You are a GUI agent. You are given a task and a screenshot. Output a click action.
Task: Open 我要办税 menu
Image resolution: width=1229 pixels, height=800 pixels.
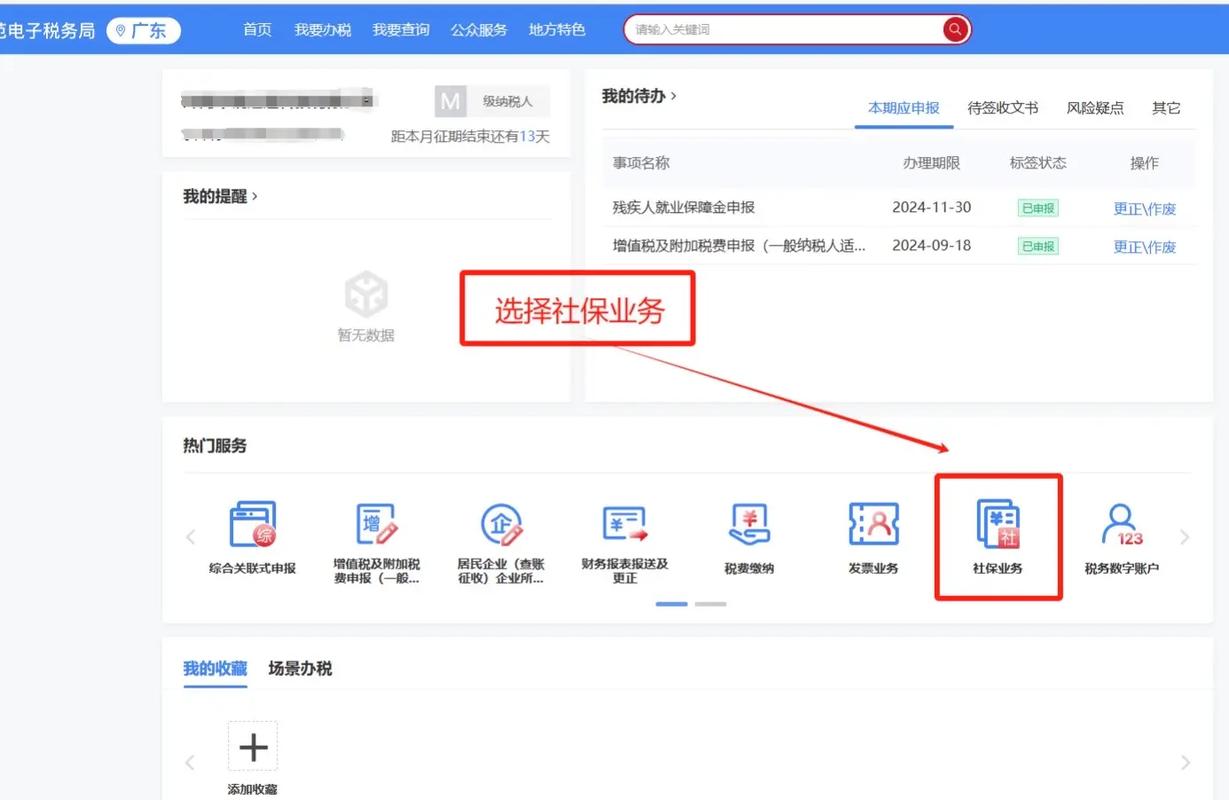click(x=322, y=30)
